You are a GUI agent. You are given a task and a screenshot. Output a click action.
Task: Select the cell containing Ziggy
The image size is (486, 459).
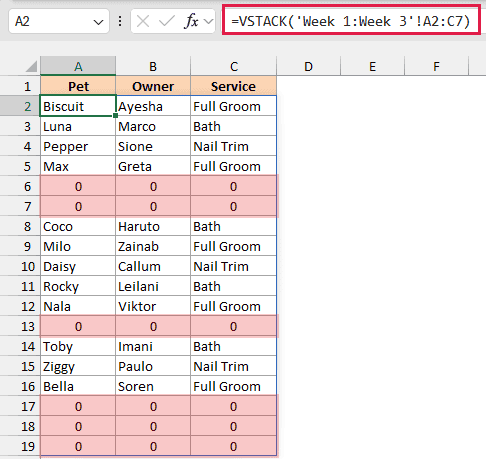click(78, 366)
